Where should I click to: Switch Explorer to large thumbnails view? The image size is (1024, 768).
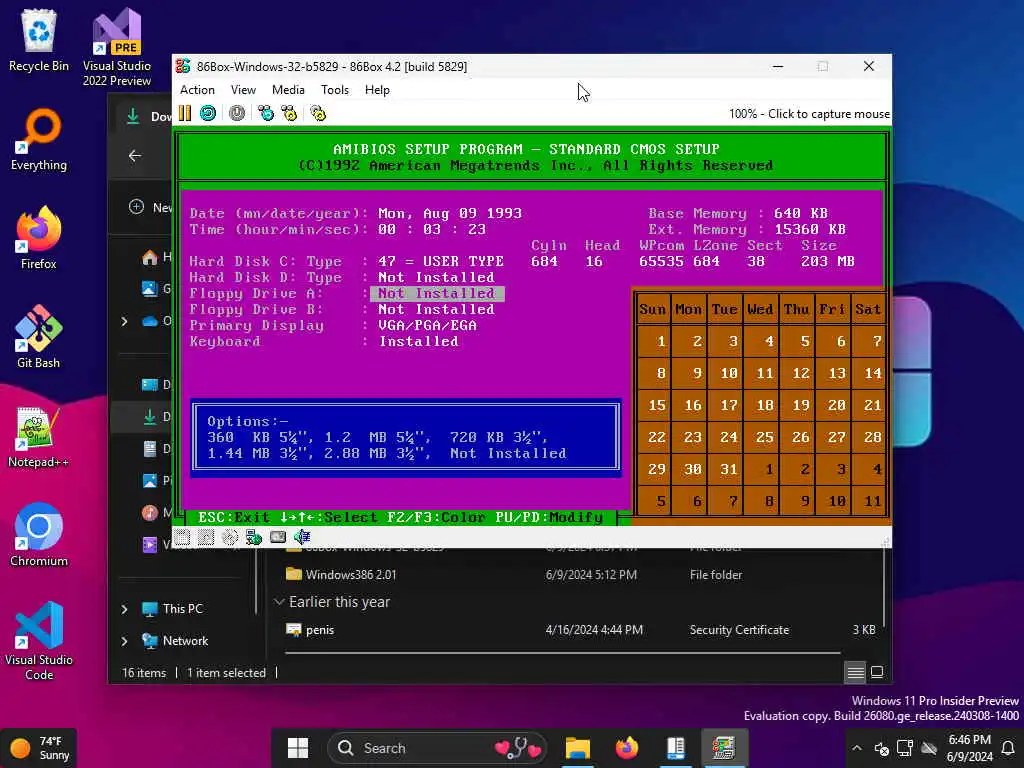pyautogui.click(x=877, y=672)
